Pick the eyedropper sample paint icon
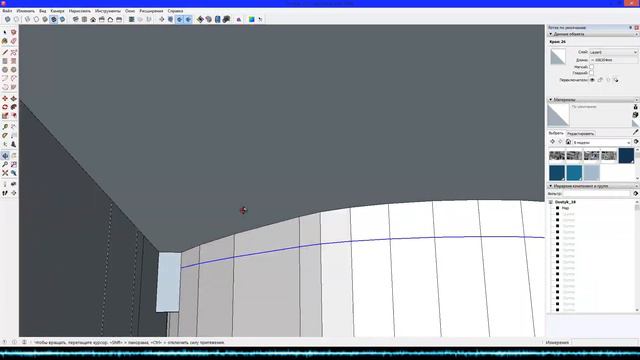640x360 pixels. tap(636, 132)
